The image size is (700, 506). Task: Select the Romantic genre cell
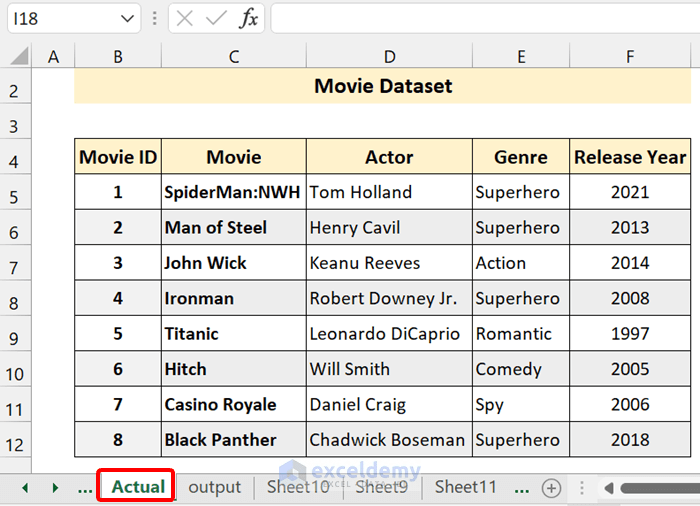[x=521, y=334]
